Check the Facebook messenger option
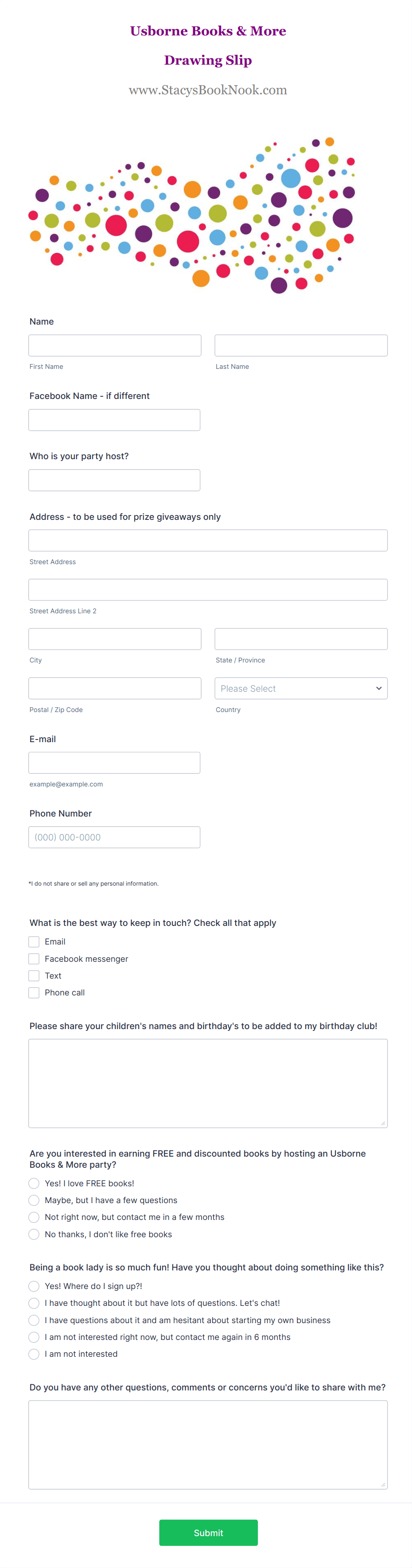The height and width of the screenshot is (1568, 412). pyautogui.click(x=34, y=958)
